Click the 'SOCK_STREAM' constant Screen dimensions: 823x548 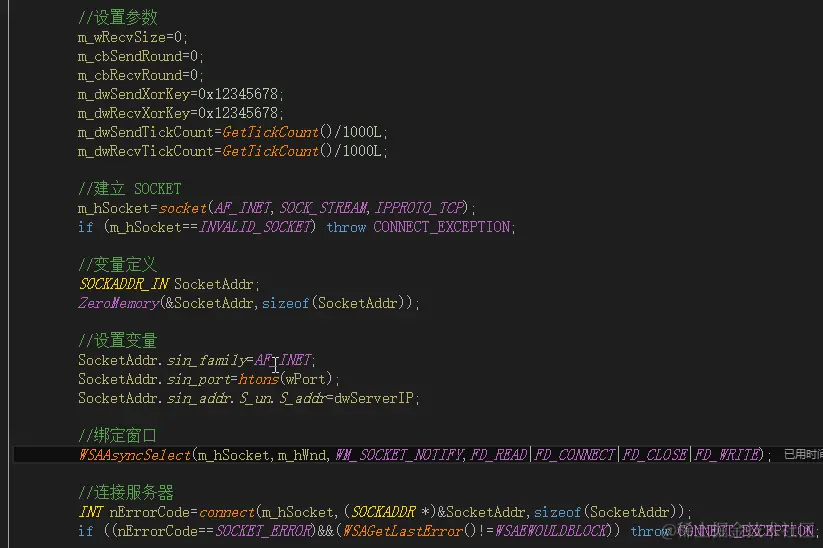click(323, 208)
